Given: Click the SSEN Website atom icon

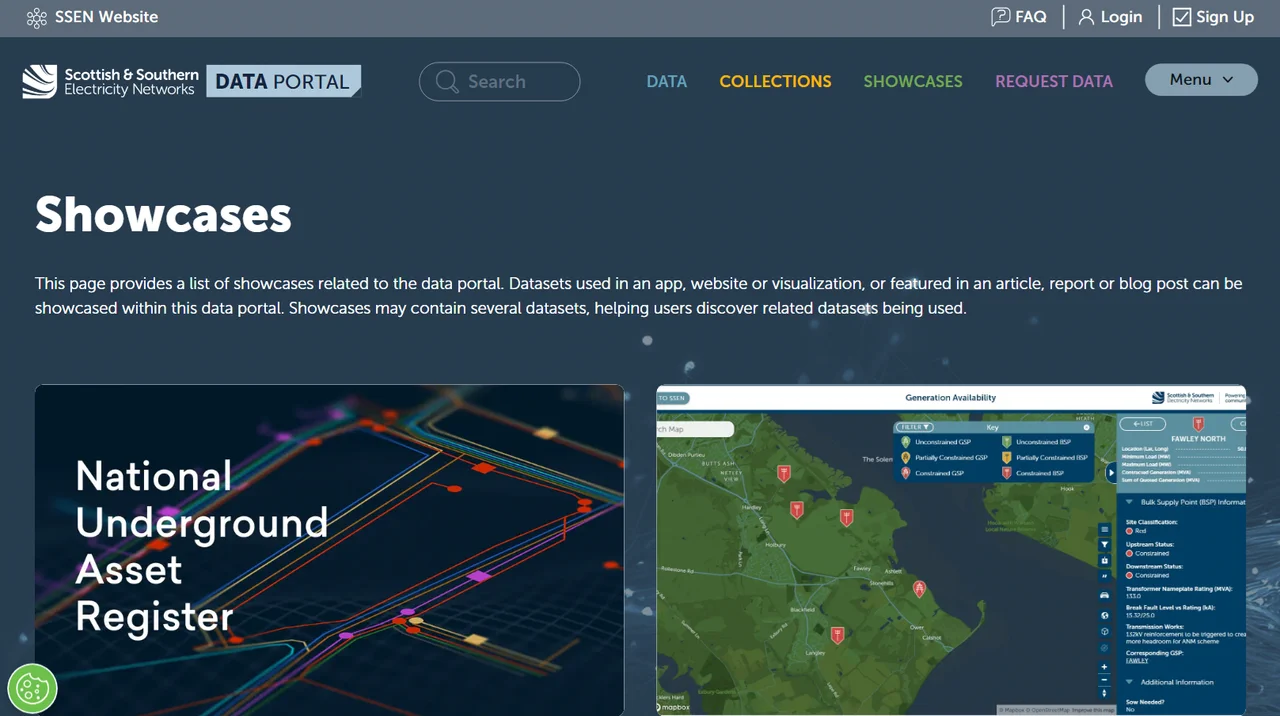Looking at the screenshot, I should click(x=37, y=17).
